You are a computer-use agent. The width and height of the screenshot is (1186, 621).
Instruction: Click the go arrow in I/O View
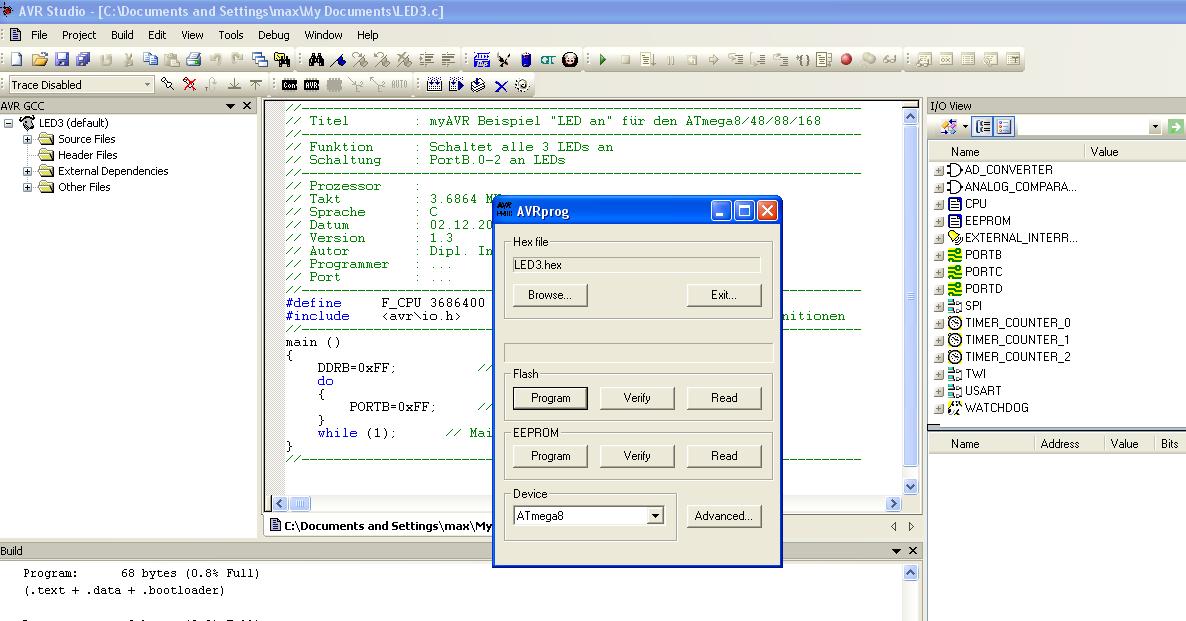point(1175,127)
